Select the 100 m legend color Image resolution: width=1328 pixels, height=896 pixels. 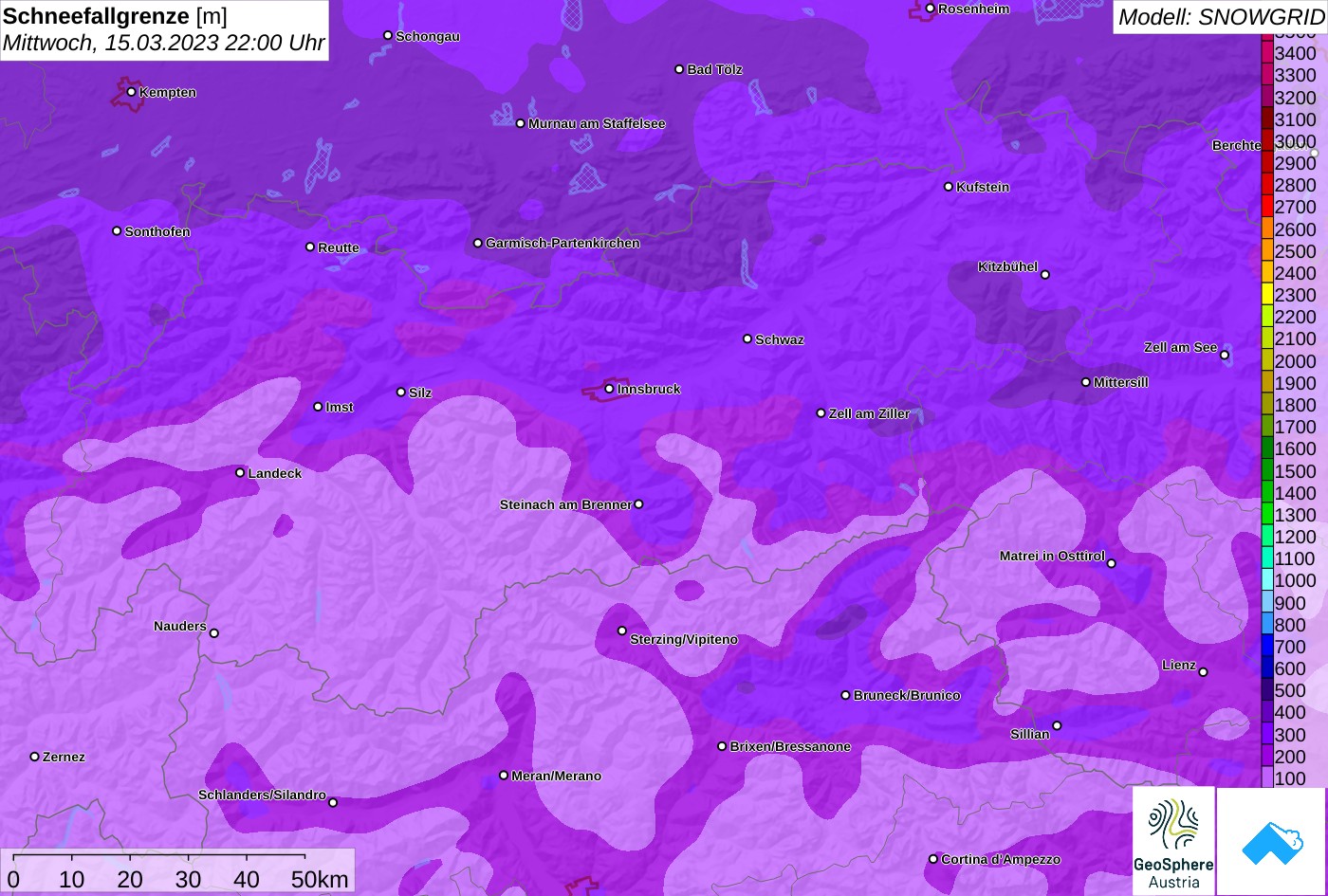[1267, 778]
